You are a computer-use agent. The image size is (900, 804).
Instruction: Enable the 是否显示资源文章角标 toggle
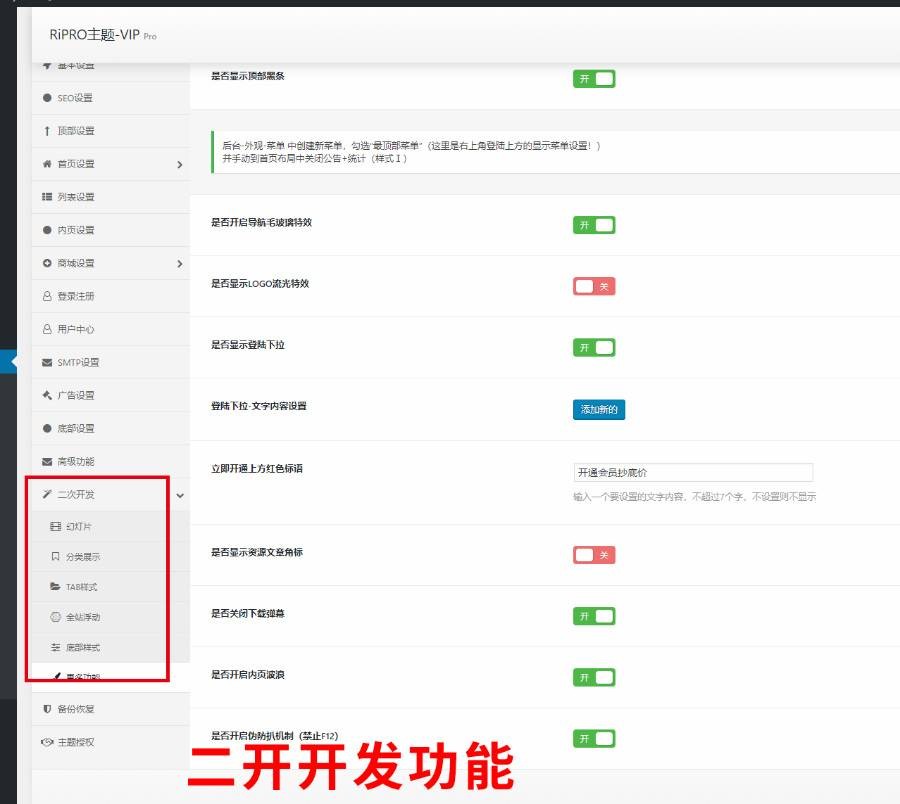click(593, 555)
